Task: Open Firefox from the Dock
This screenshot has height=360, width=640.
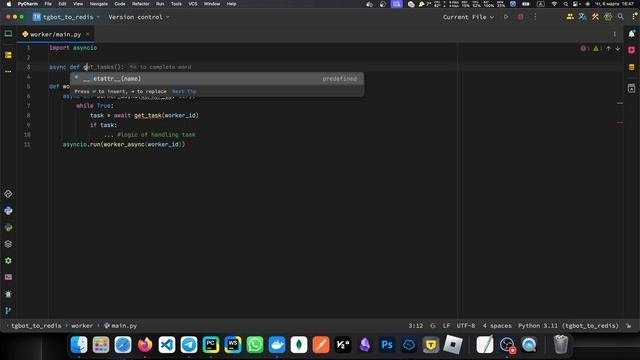Action: tap(144, 345)
